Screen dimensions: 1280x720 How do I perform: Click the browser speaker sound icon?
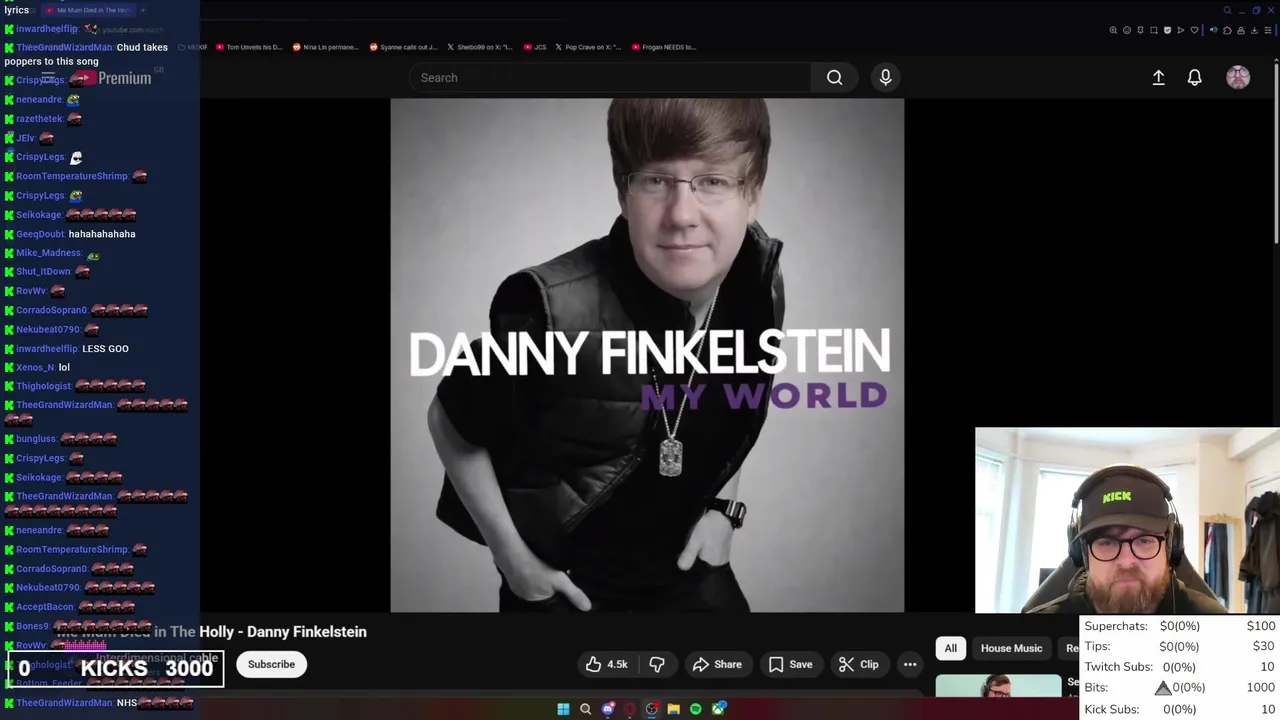pos(1213,30)
